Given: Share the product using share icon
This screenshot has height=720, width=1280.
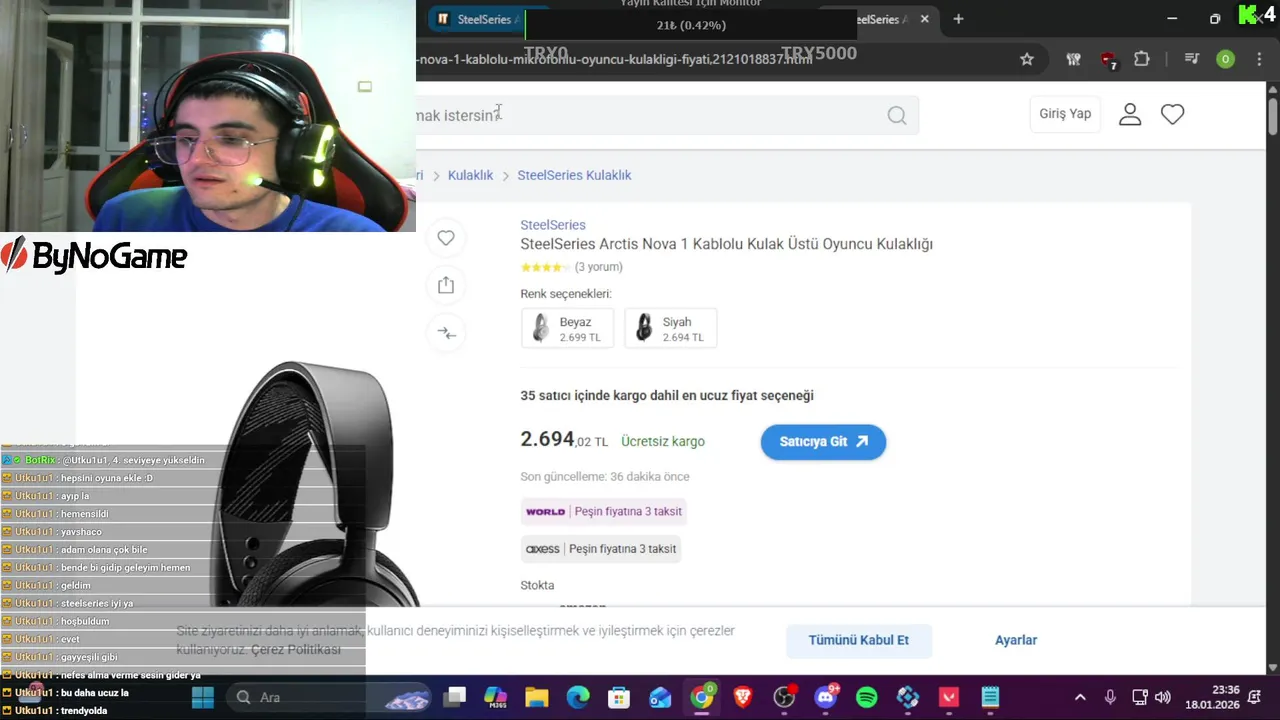Looking at the screenshot, I should (446, 286).
